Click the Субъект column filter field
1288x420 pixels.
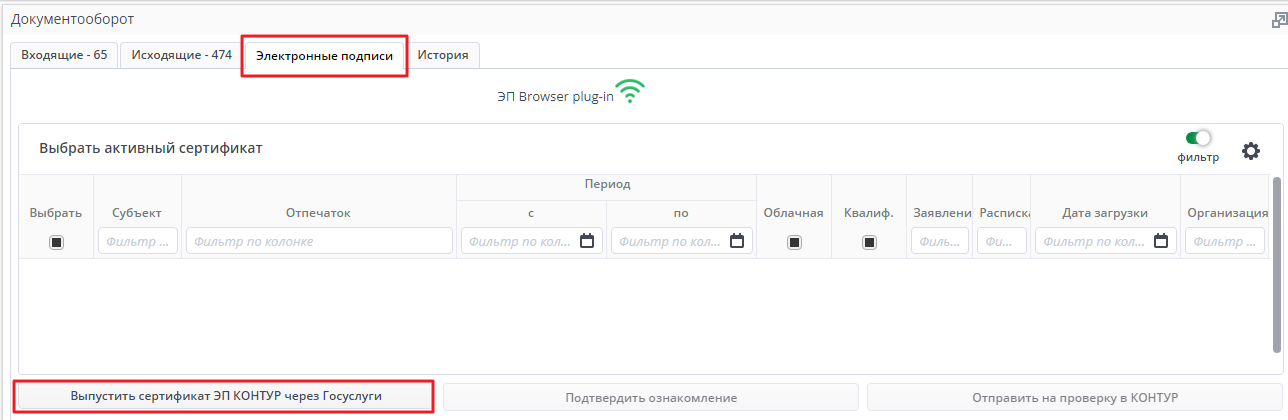click(138, 241)
